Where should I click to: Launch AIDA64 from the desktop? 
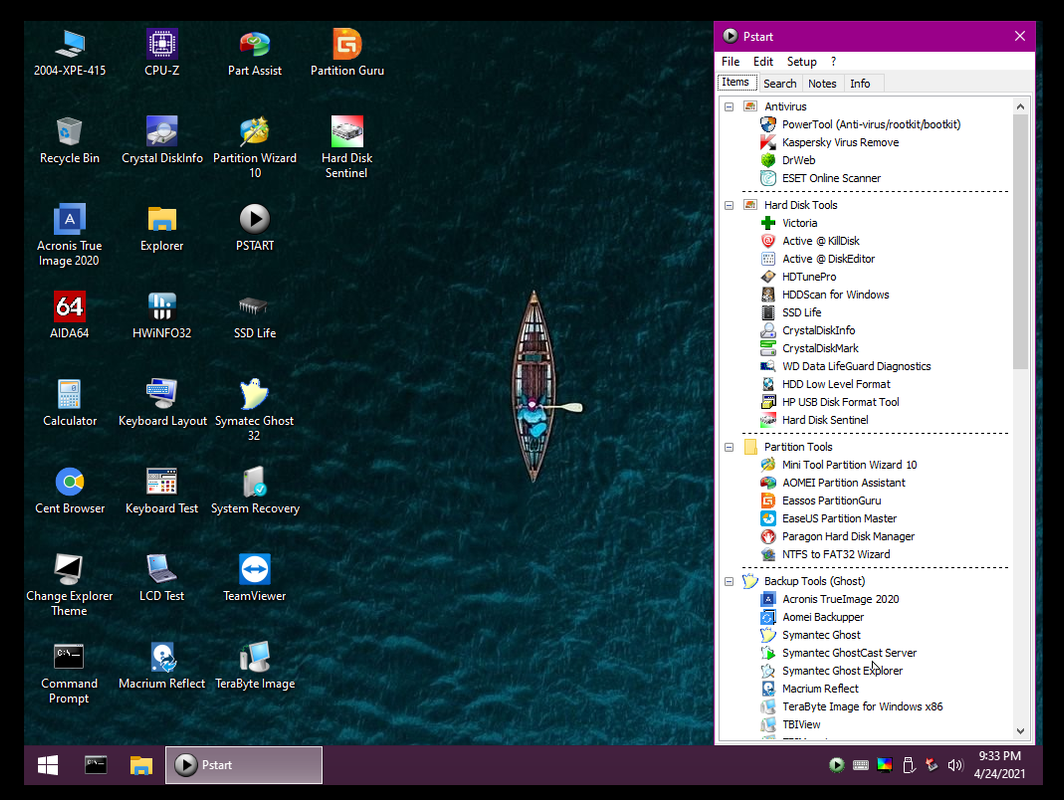(x=69, y=315)
